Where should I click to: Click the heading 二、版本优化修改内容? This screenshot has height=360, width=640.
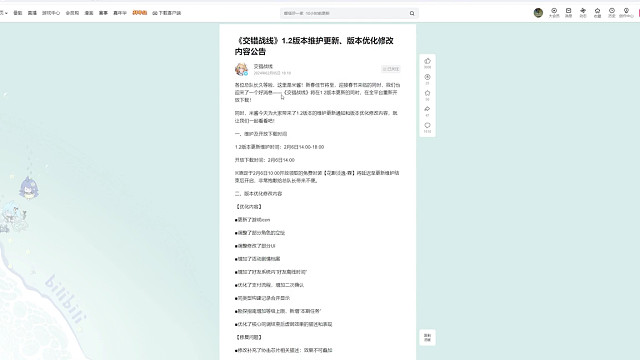[x=258, y=193]
